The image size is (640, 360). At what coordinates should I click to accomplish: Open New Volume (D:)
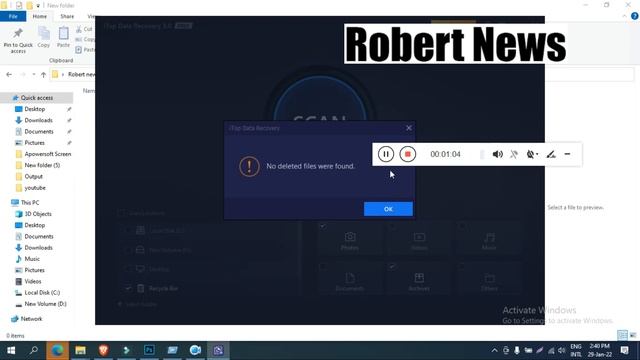click(45, 304)
